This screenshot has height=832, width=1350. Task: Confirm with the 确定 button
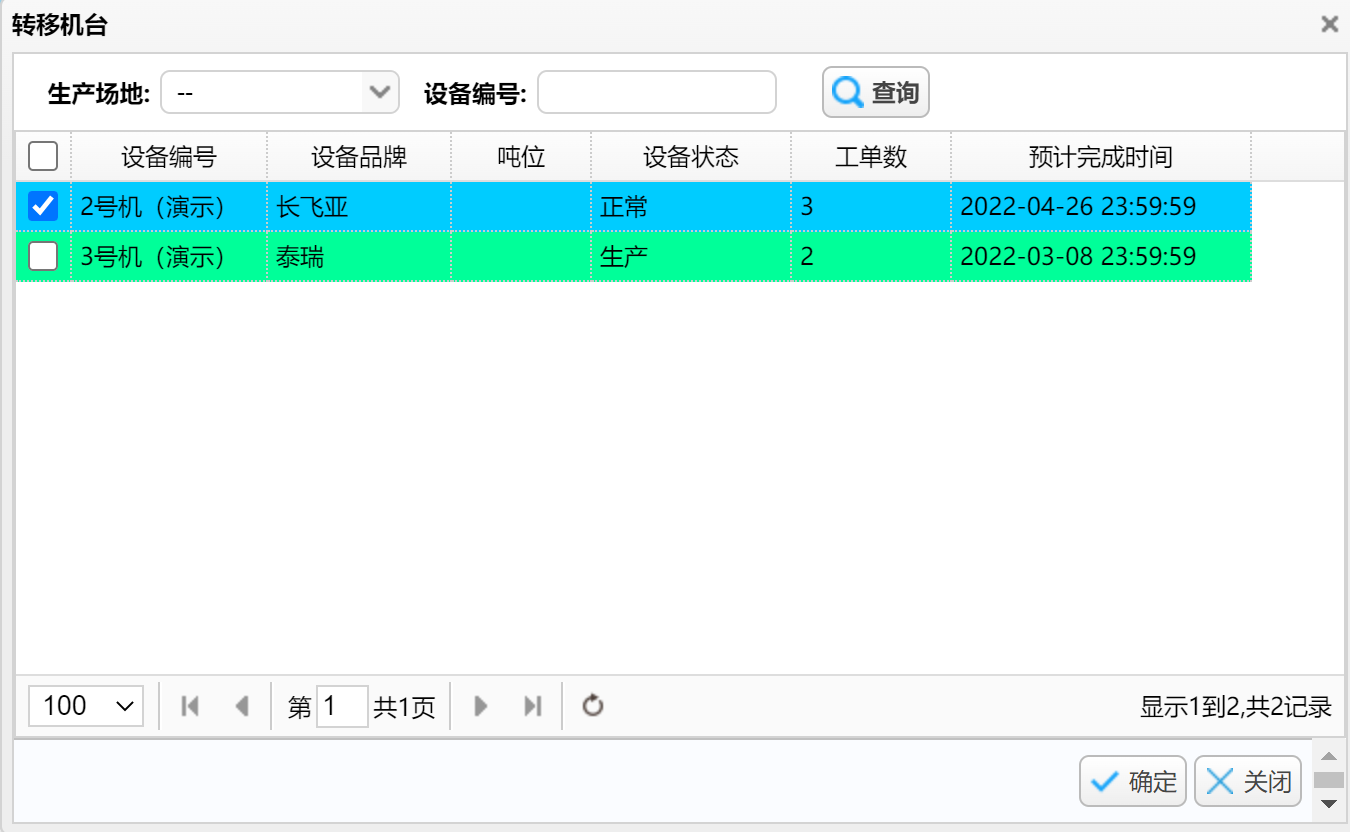point(1133,781)
